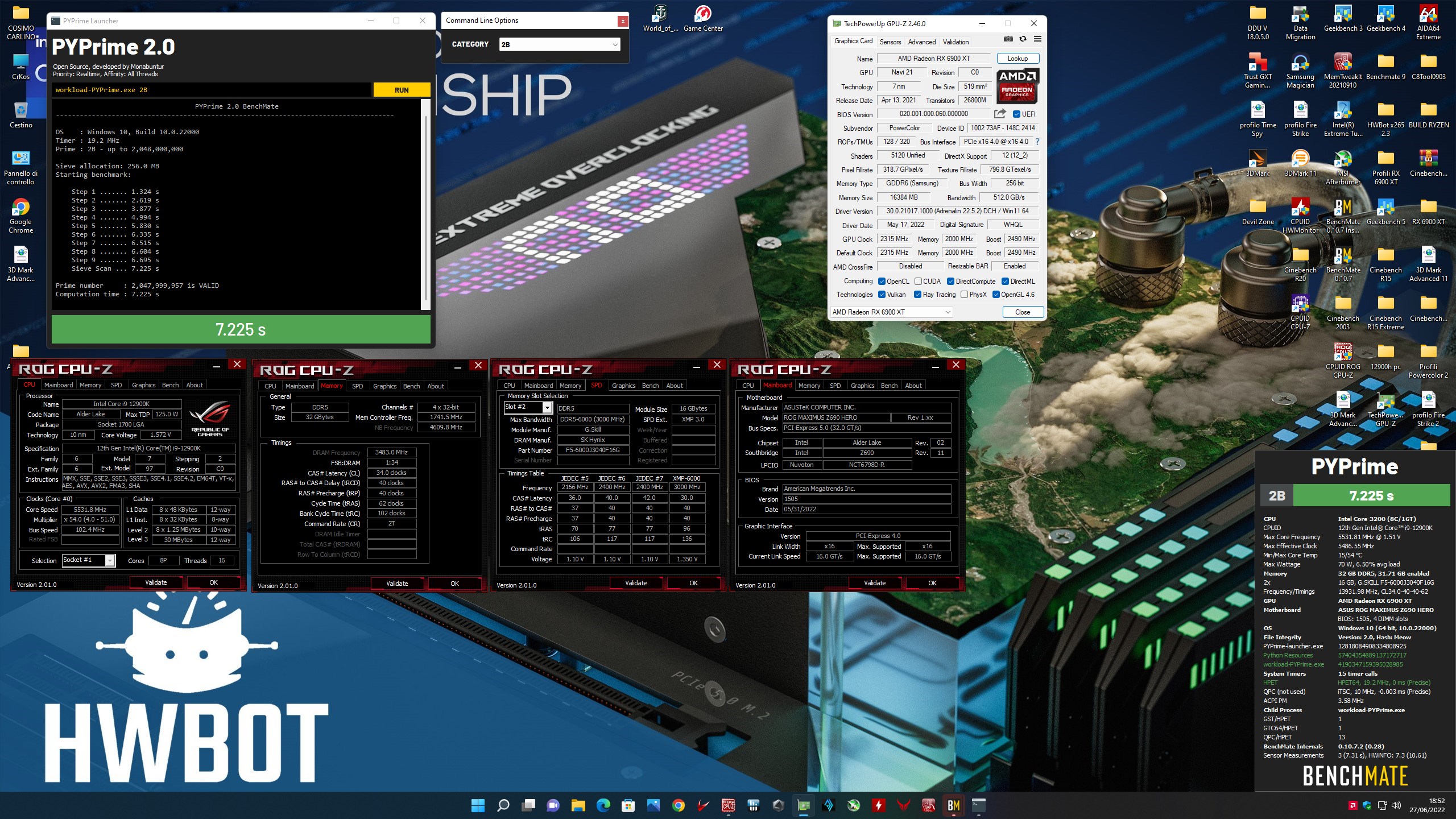Open the CATEGORY dropdown showing 2B
Screen dimensions: 1456x819
tap(560, 44)
